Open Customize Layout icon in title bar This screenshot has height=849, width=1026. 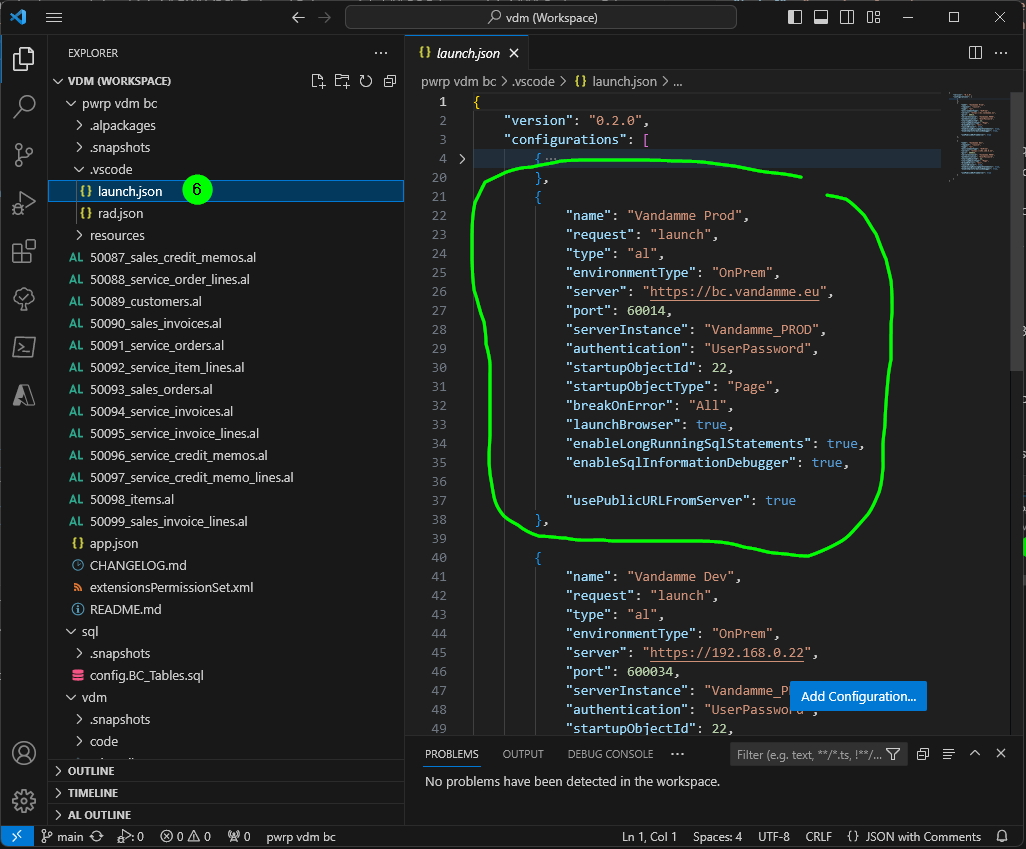(x=874, y=18)
